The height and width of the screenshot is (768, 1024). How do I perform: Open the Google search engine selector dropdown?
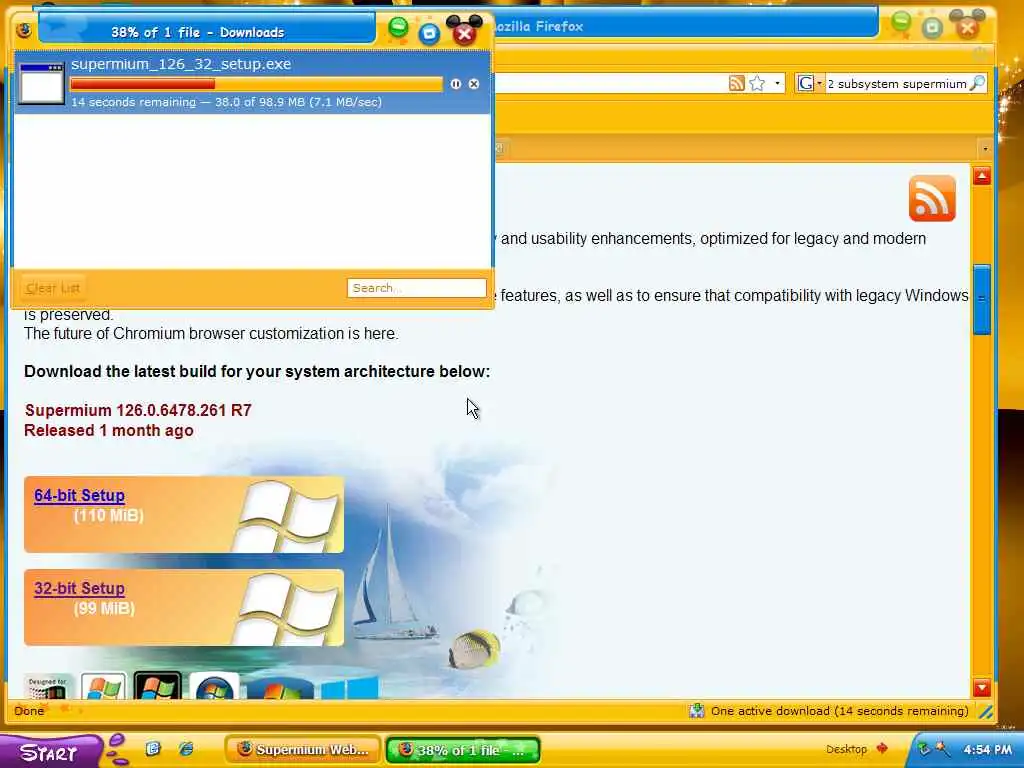(810, 84)
